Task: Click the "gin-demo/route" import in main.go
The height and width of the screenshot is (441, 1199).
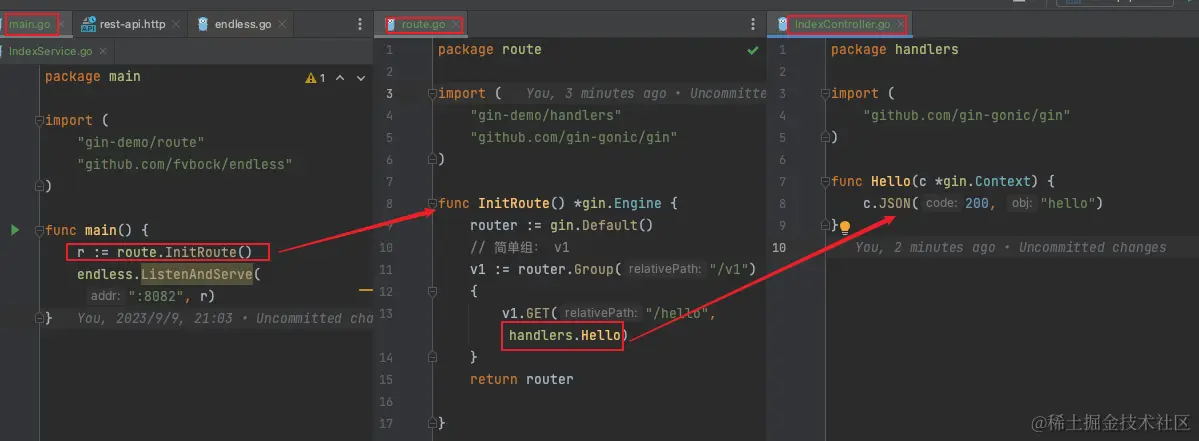Action: [141, 142]
